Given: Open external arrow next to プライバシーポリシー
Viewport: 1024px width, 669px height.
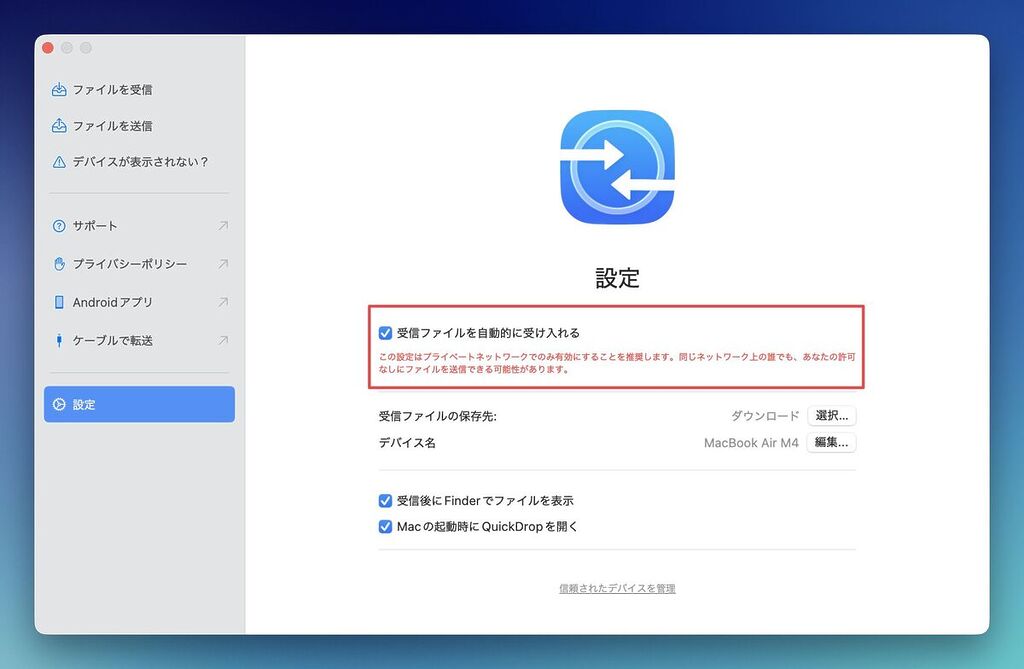Looking at the screenshot, I should [x=223, y=264].
